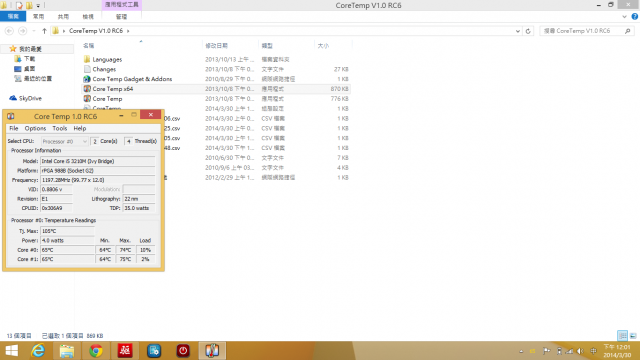640x360 pixels.
Task: Click CoreTemp V1.0 RC6 in the address path
Action: point(96,31)
